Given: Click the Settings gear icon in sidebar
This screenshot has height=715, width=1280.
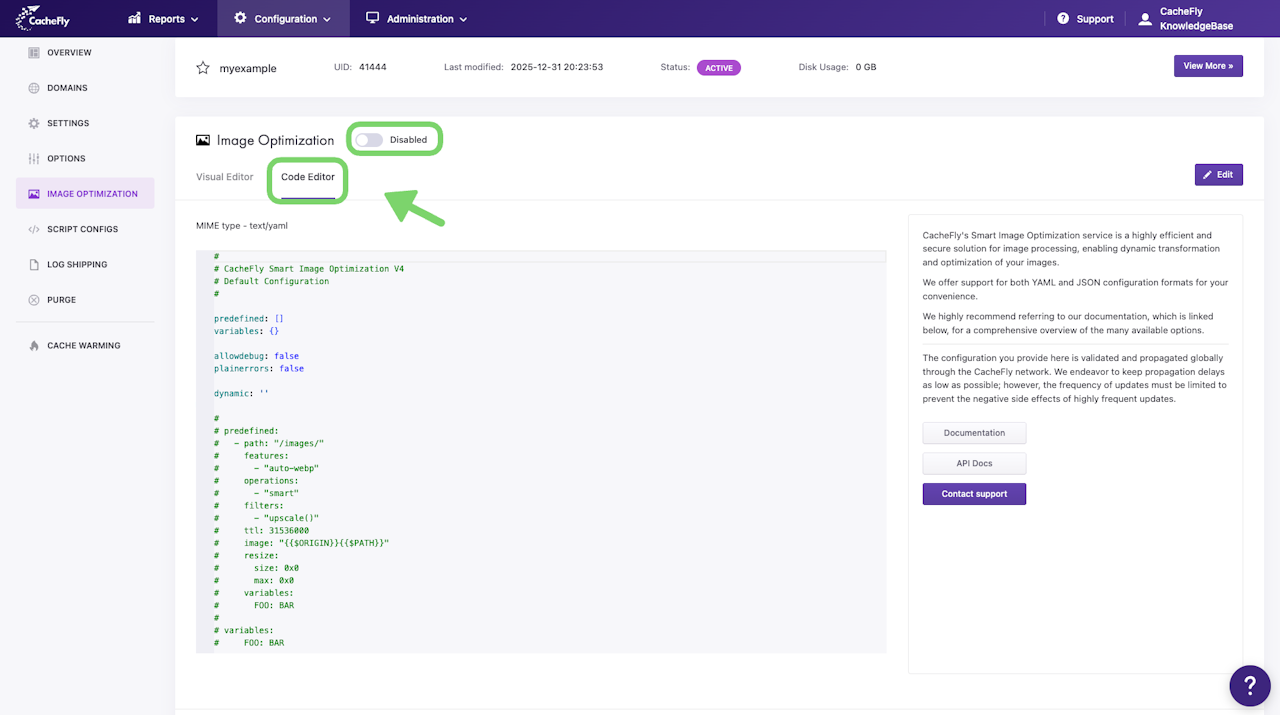Looking at the screenshot, I should pyautogui.click(x=34, y=124).
